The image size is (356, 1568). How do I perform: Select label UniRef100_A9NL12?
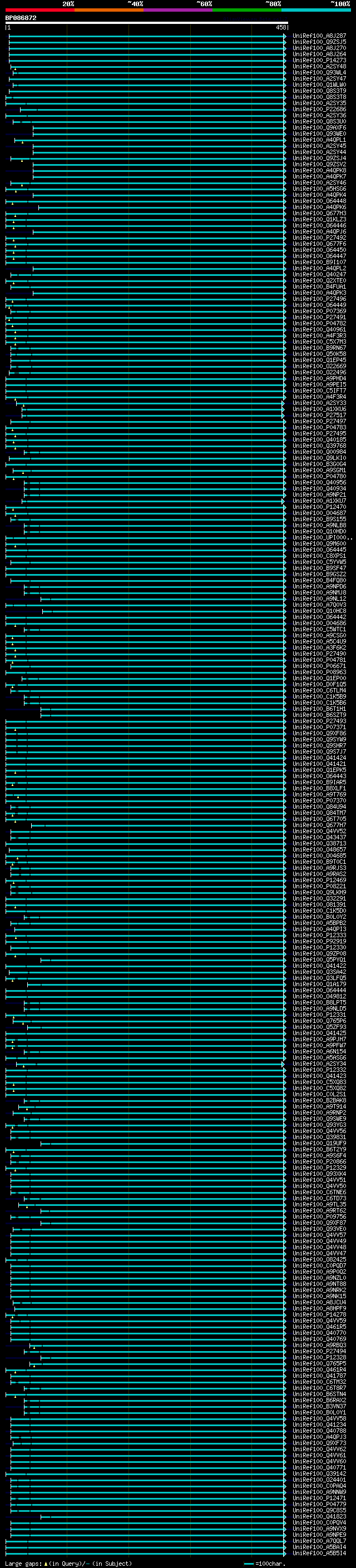tap(319, 599)
